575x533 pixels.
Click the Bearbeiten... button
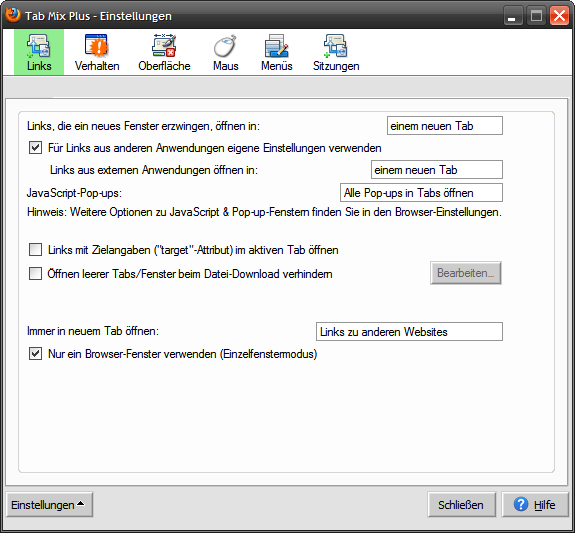(x=466, y=273)
